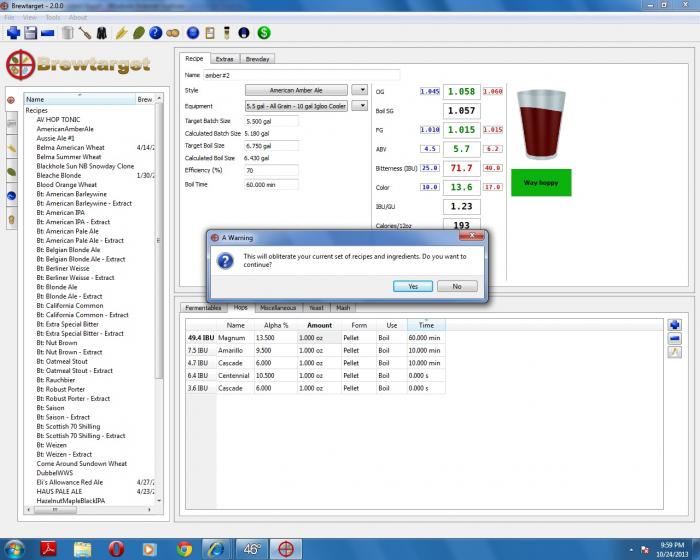Click the blue sphere toolbar icon
Viewport: 700px width, 560px height.
point(193,33)
